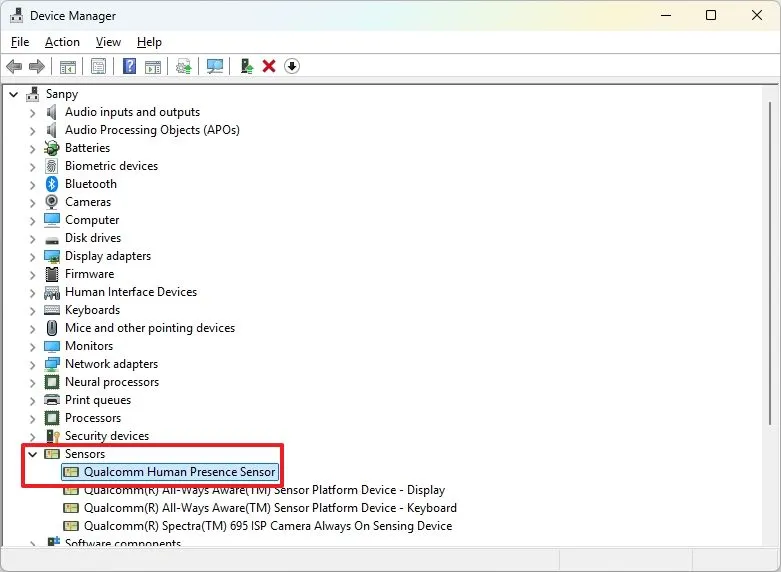781x572 pixels.
Task: Expand the Display adapters node
Action: [x=32, y=257]
